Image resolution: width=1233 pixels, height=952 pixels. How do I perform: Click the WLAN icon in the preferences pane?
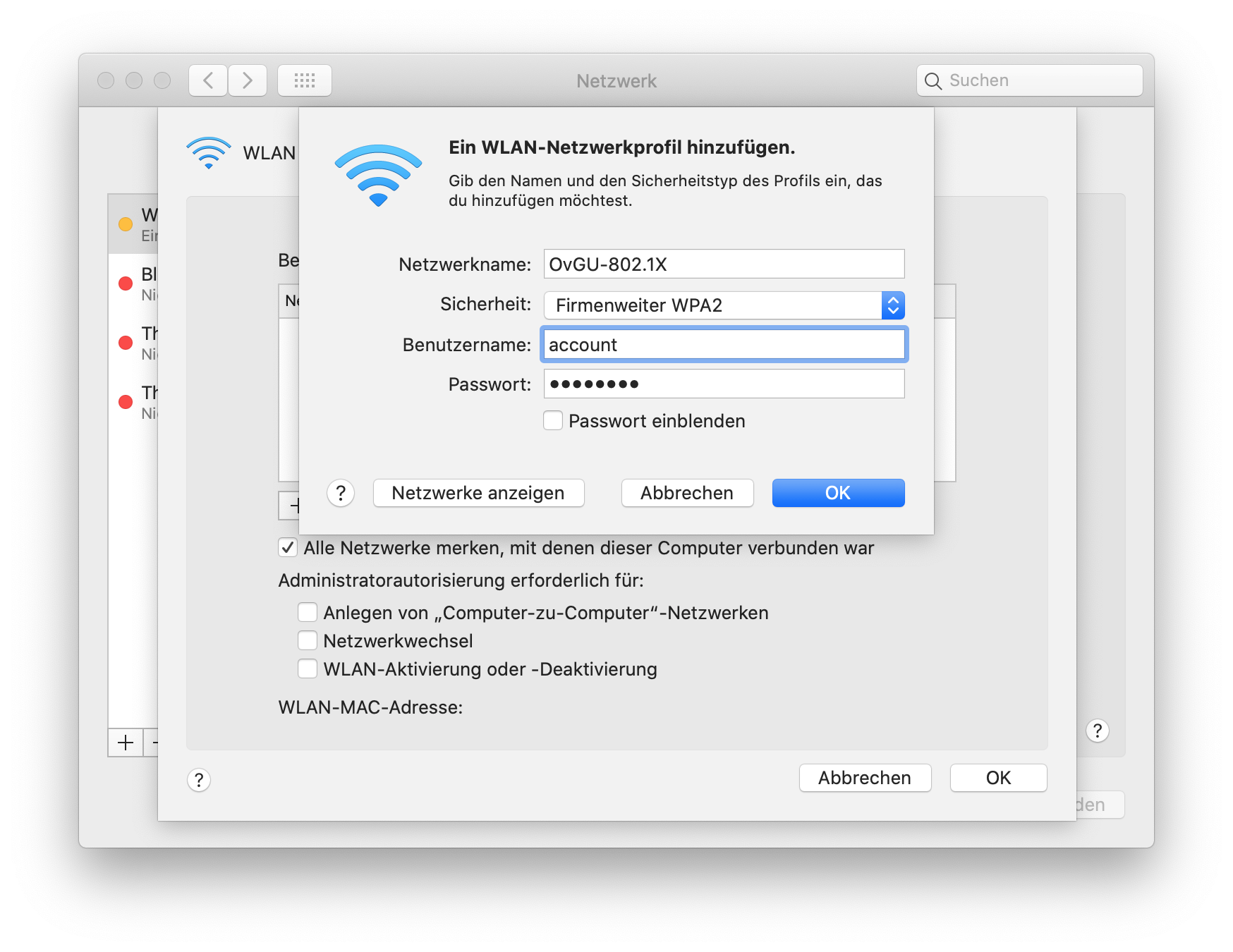(207, 152)
